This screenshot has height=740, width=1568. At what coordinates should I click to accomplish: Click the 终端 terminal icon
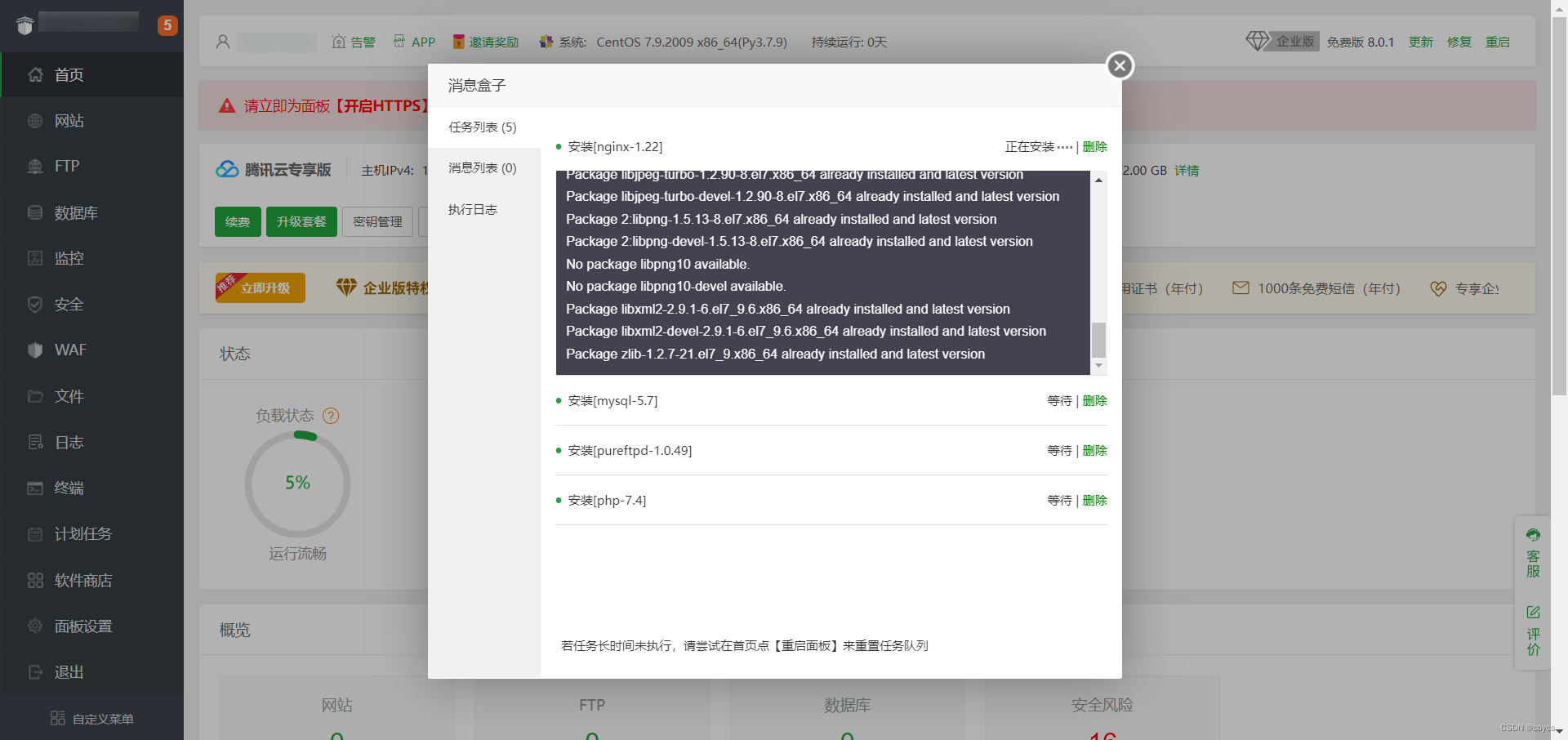[35, 488]
